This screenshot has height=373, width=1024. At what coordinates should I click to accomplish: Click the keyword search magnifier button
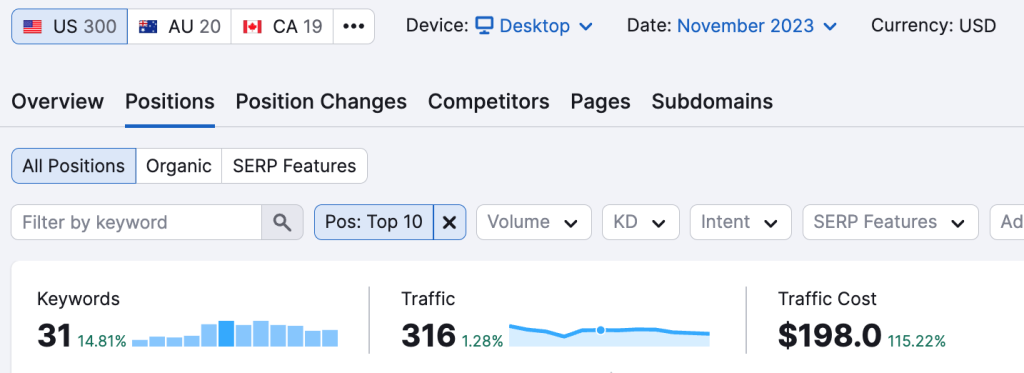[282, 222]
